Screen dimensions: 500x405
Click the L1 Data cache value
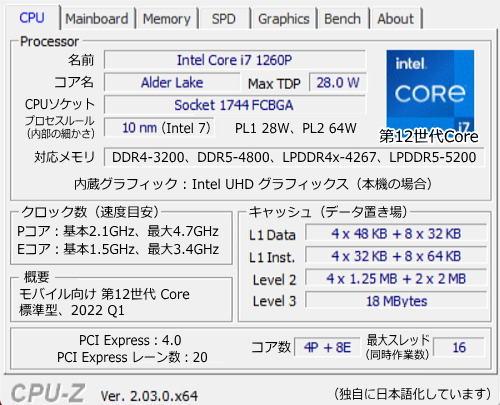396,234
